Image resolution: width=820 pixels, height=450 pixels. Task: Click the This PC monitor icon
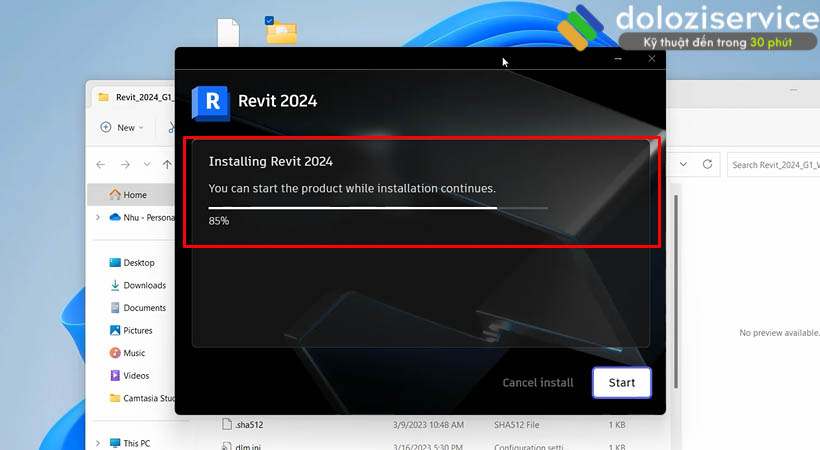(x=115, y=443)
